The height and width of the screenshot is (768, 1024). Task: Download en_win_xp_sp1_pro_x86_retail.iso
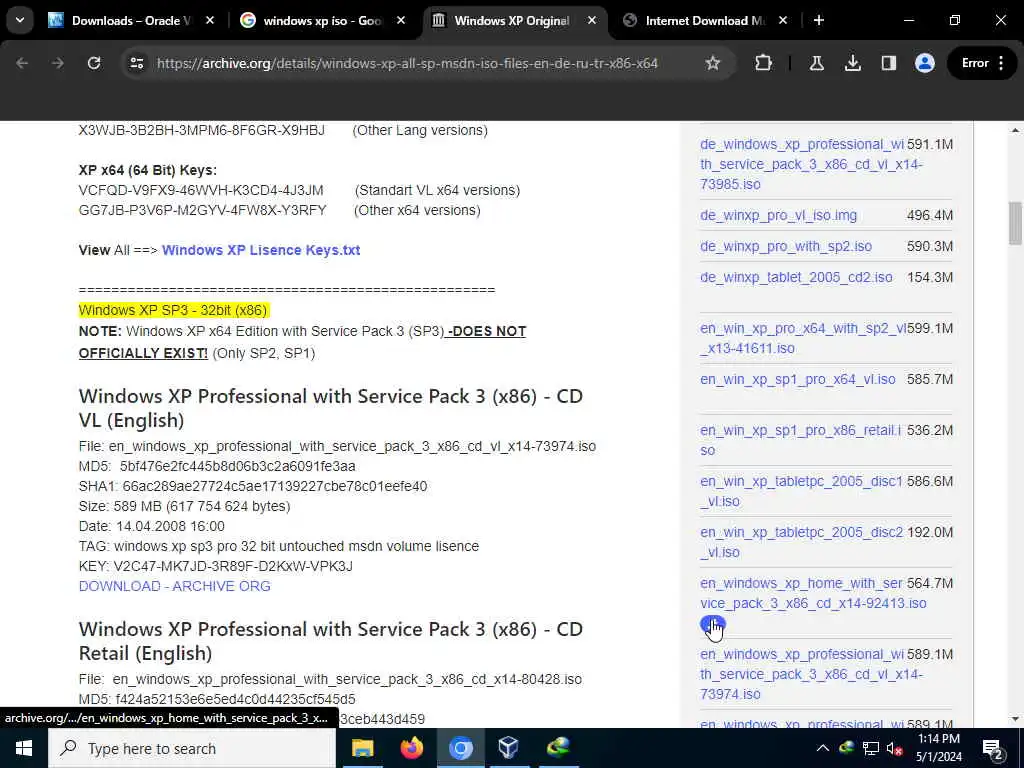pyautogui.click(x=801, y=440)
